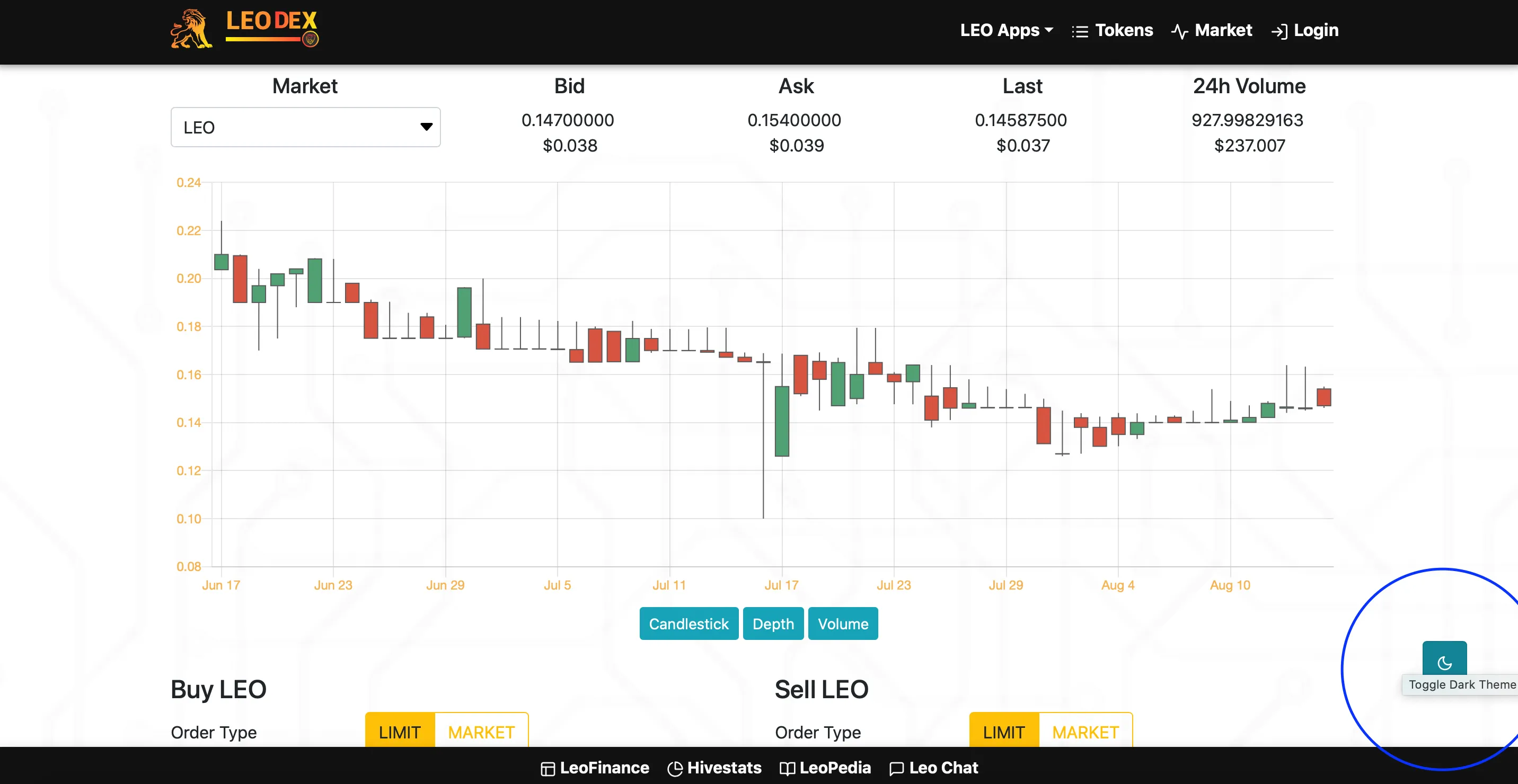Open Leo Chat footer link

click(933, 768)
